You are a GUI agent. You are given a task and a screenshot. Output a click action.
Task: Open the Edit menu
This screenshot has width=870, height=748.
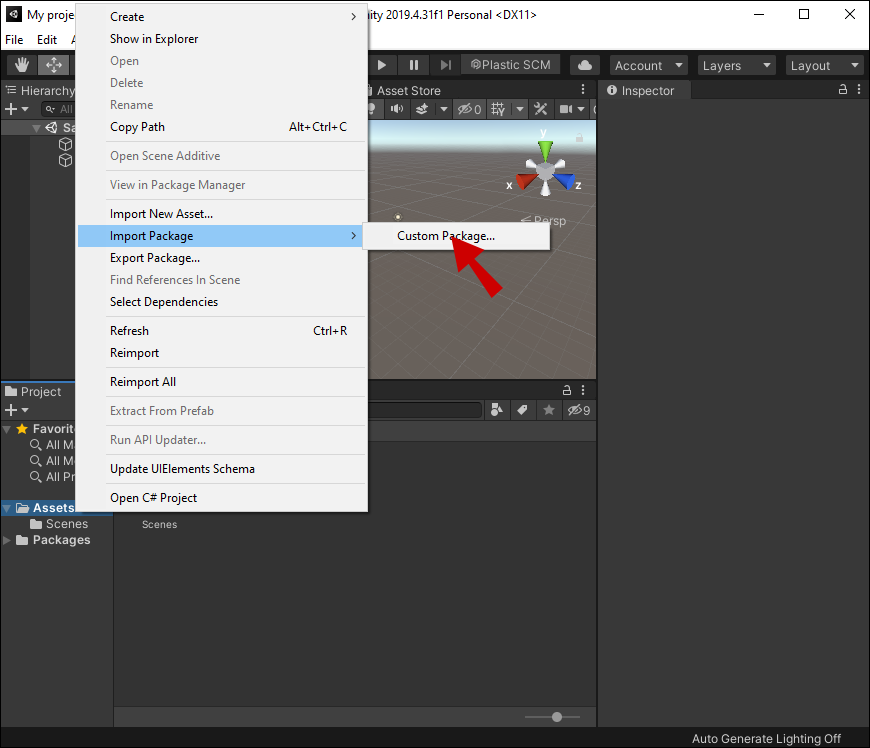click(47, 40)
